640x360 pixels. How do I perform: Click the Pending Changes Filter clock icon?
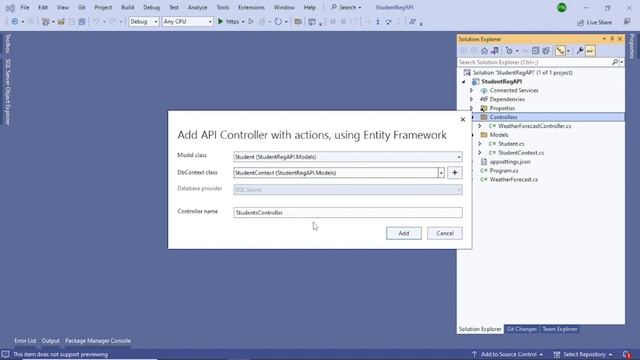[509, 51]
